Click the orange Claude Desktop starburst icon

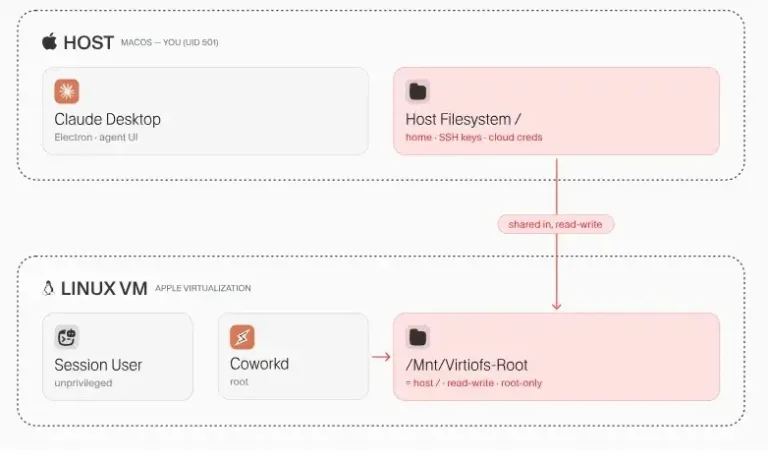click(x=67, y=92)
